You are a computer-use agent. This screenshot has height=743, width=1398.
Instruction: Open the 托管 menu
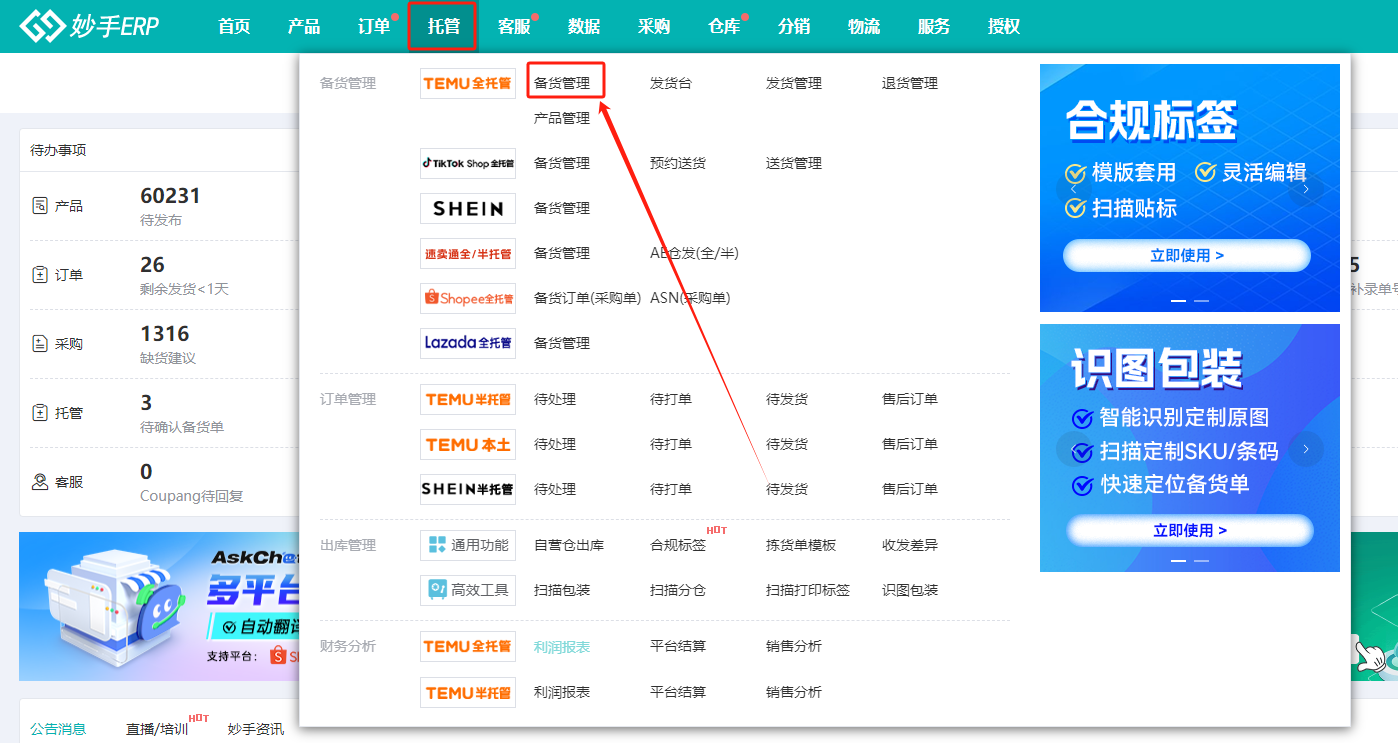(x=444, y=26)
